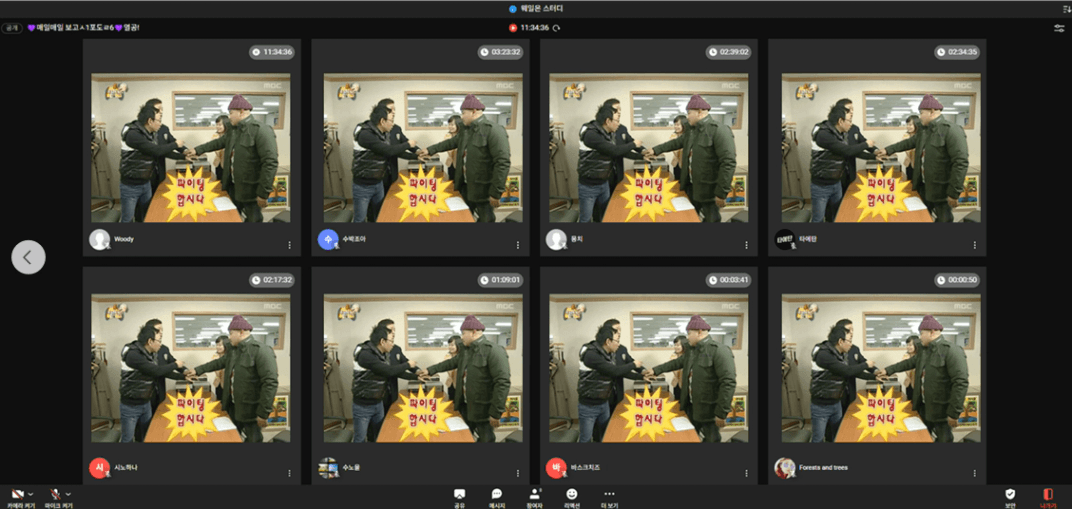Open the three-dot menu on 타에탄's tile
The image size is (1072, 509).
point(974,245)
